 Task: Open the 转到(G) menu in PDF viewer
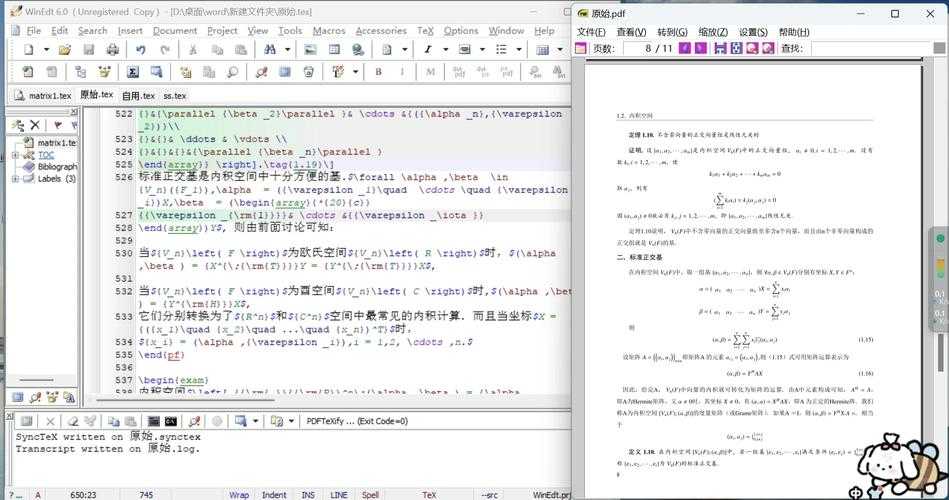tap(672, 32)
